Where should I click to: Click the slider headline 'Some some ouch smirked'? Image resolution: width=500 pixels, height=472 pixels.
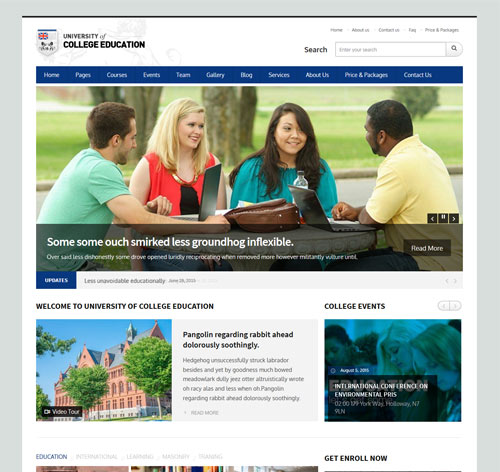170,242
